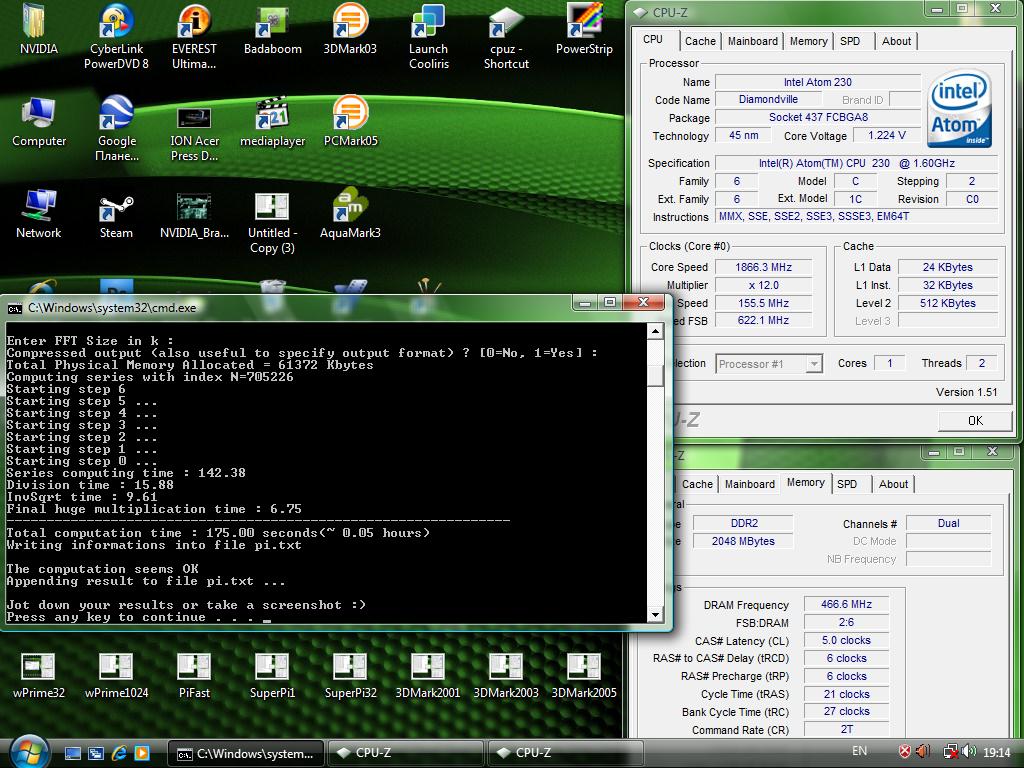Open the NVIDIA folder desktop icon
The image size is (1024, 768).
pyautogui.click(x=38, y=30)
